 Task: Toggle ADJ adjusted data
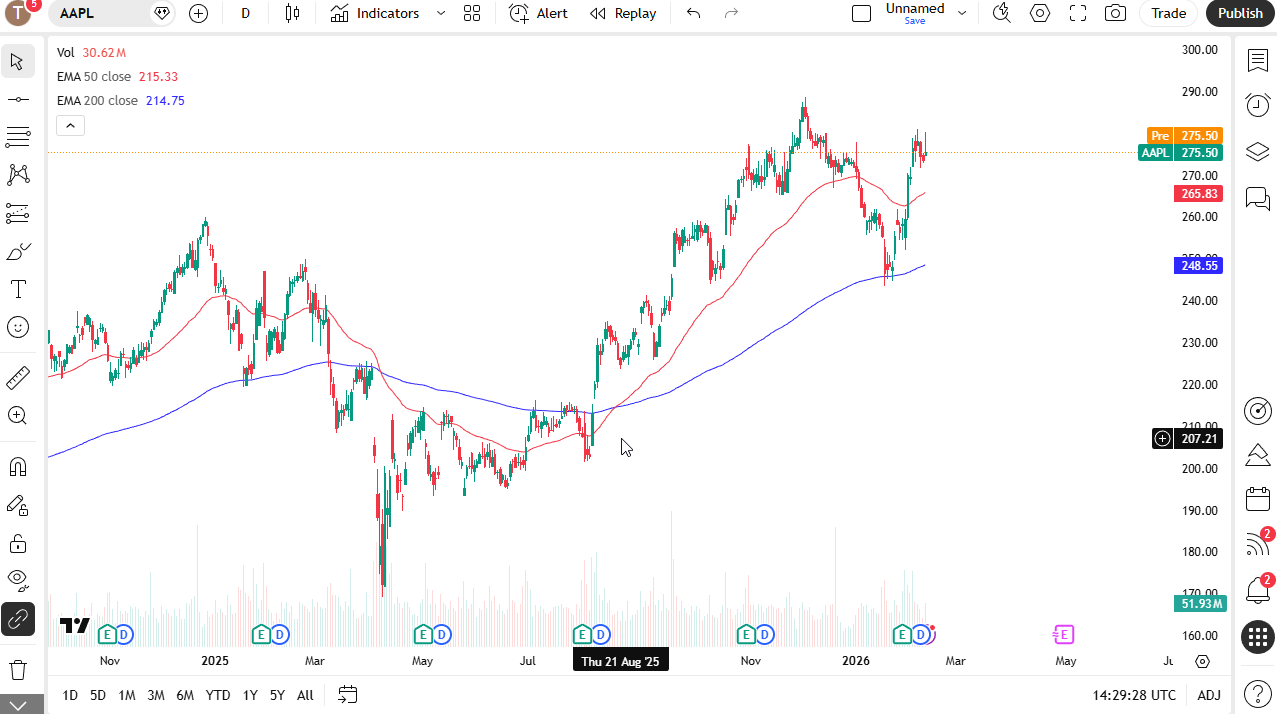pos(1209,695)
